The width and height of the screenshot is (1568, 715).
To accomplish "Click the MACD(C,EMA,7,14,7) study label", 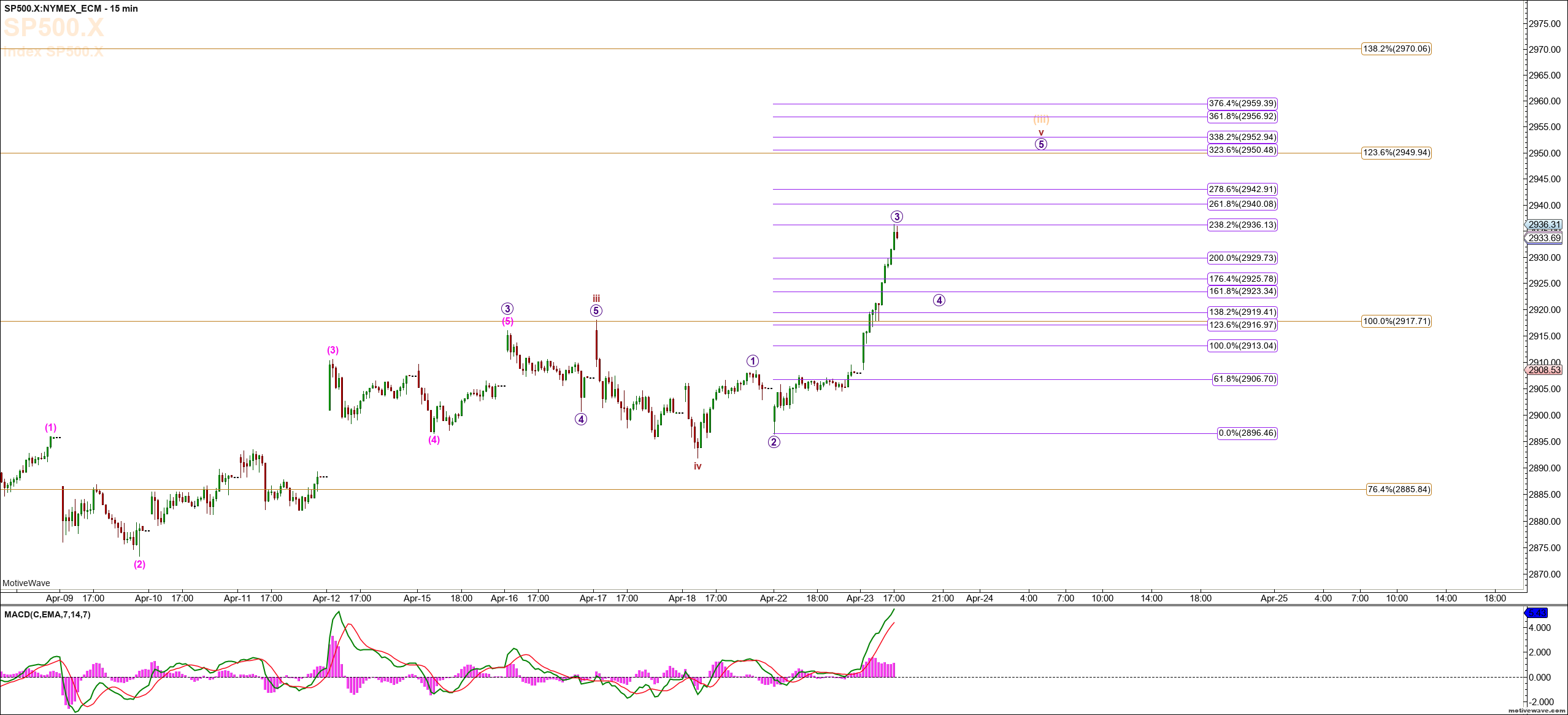I will [47, 614].
